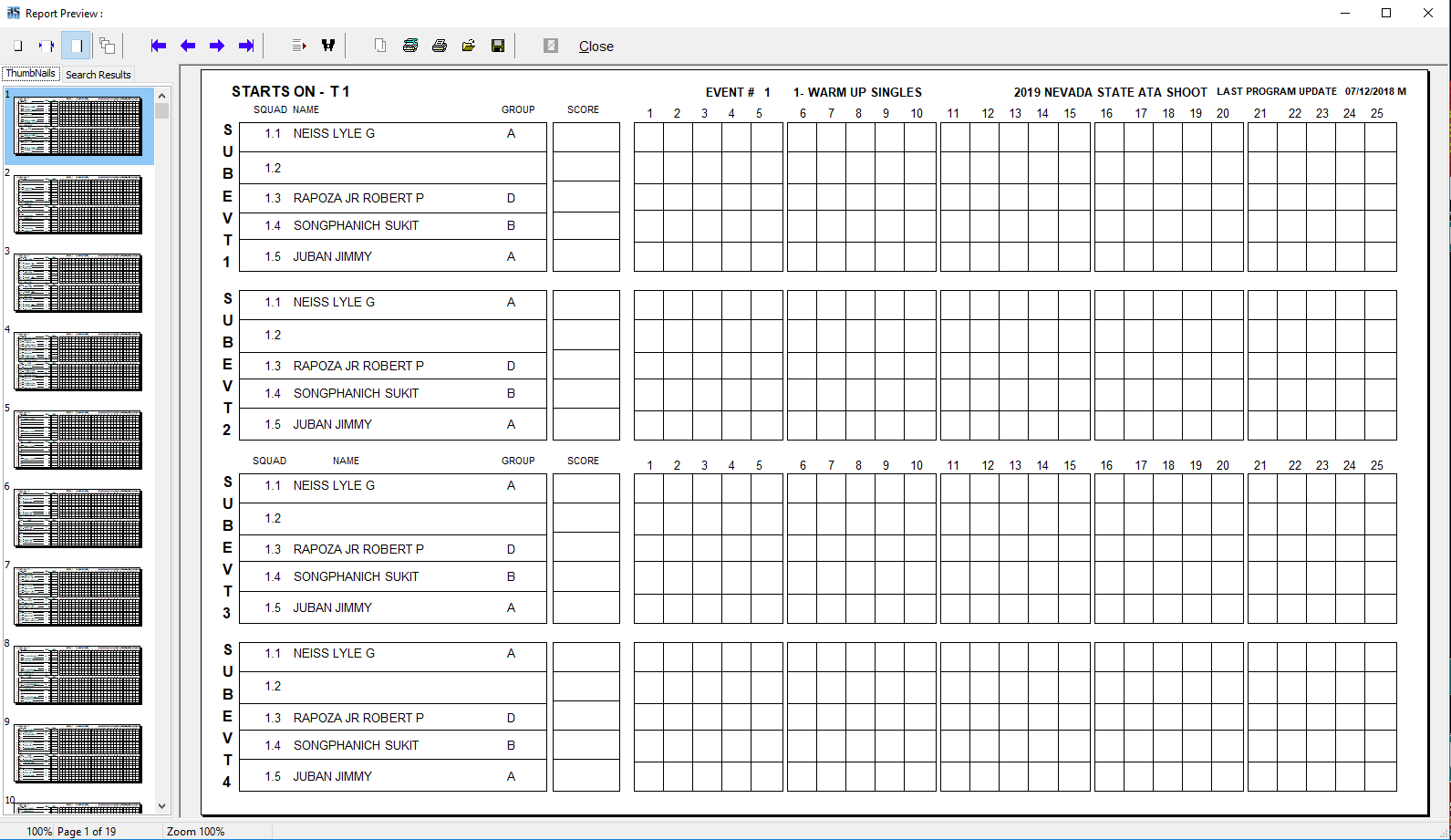Image resolution: width=1451 pixels, height=840 pixels.
Task: Click thumbnail scrollbar down arrow
Action: tap(162, 806)
